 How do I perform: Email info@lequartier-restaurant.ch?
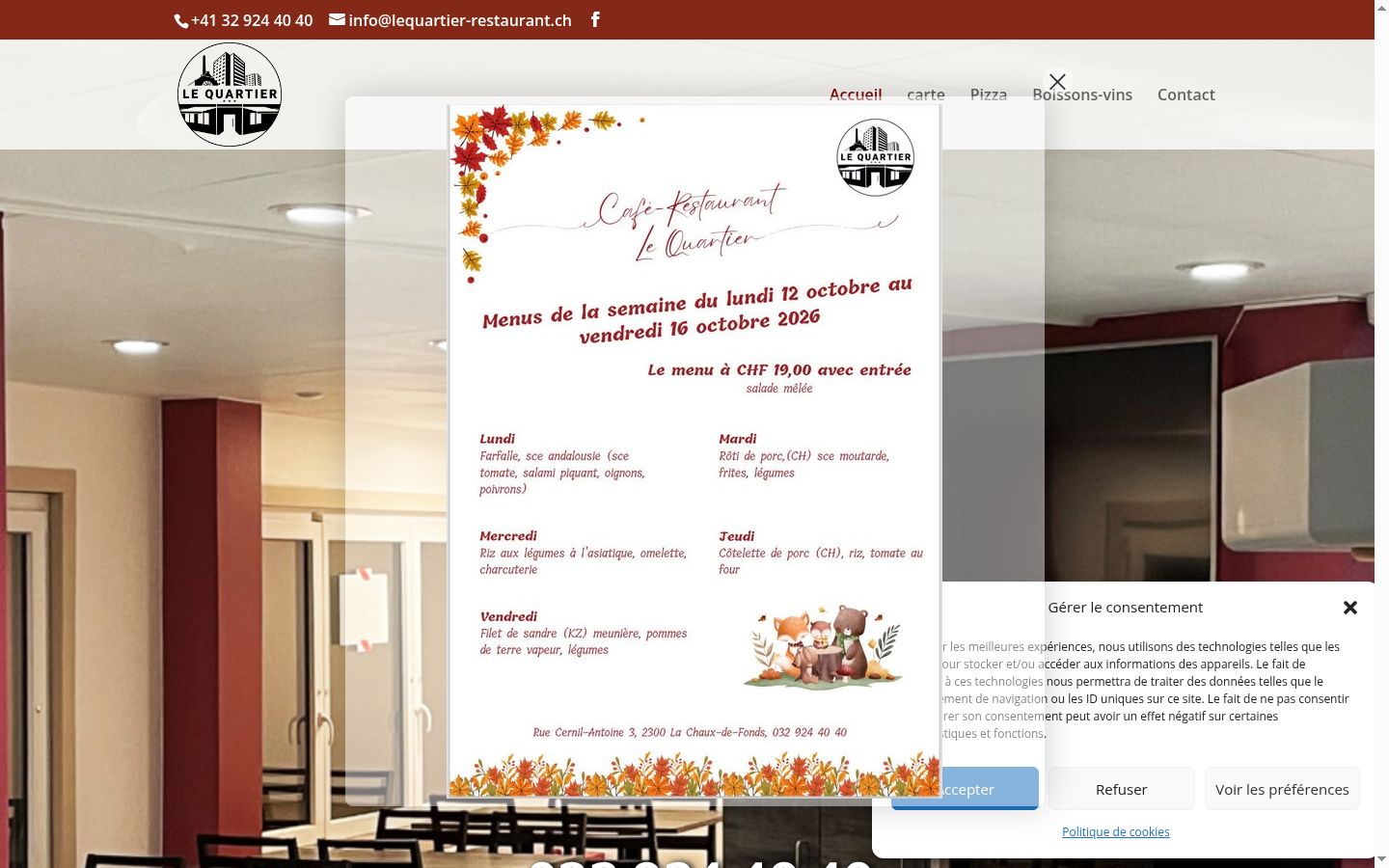[460, 20]
